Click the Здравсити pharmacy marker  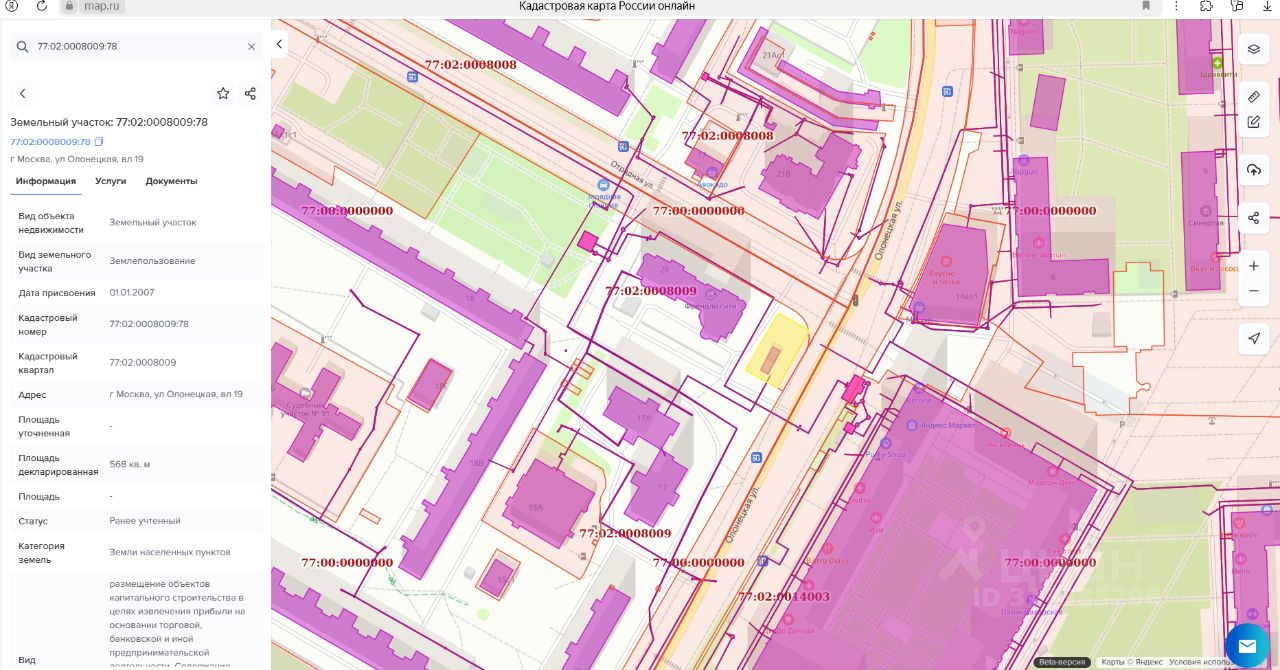1218,63
